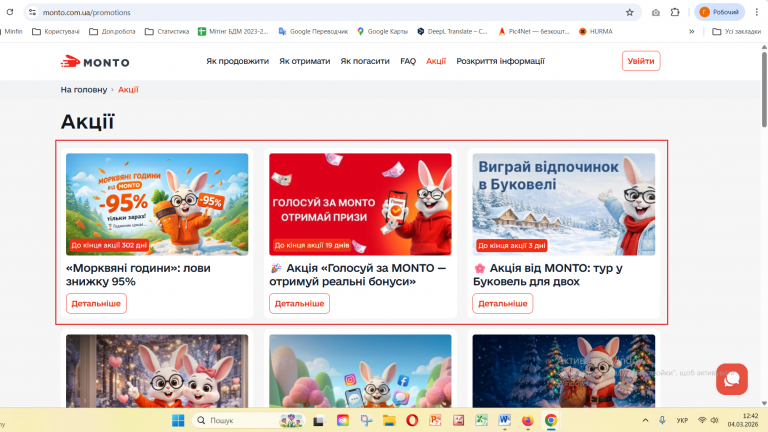768x432 pixels.
Task: Switch to Firefox in the taskbar
Action: pos(528,420)
